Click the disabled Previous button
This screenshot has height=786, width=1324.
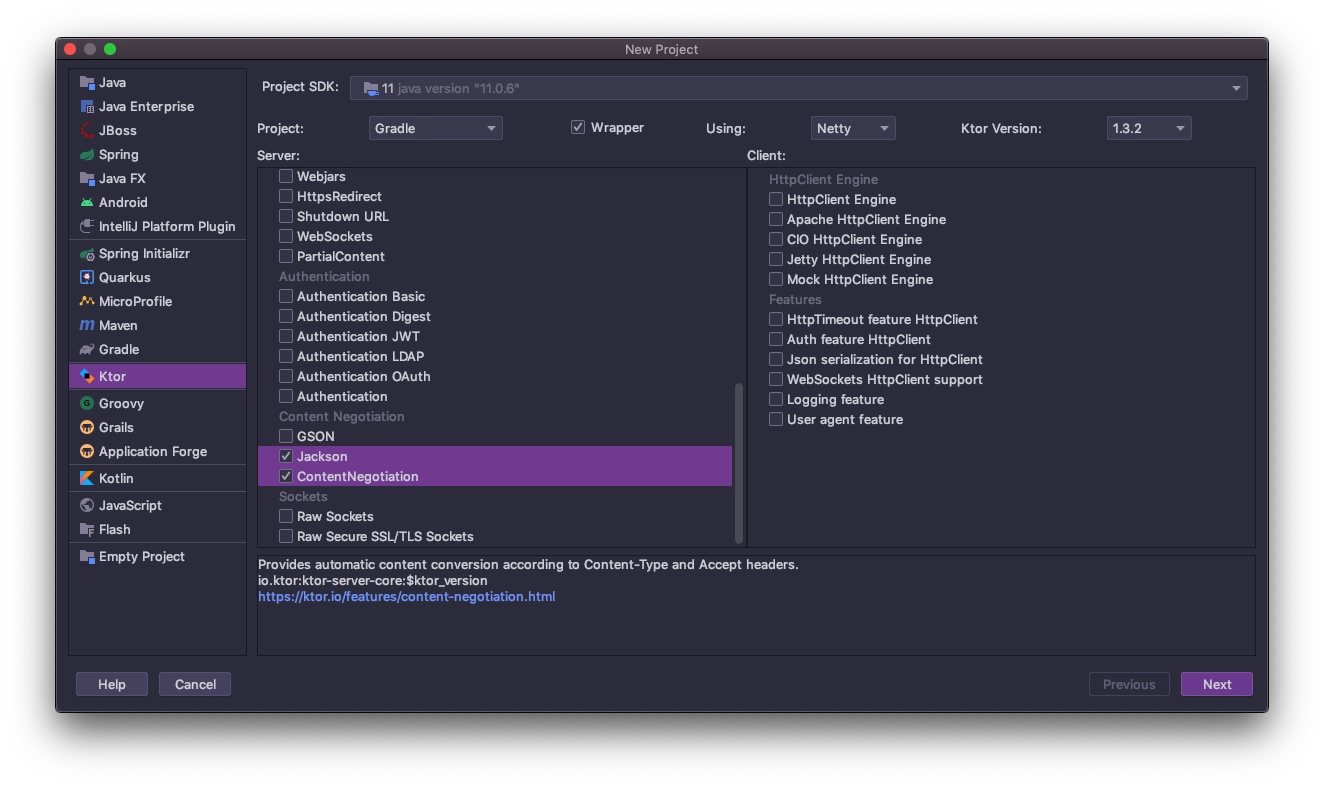[x=1129, y=685]
